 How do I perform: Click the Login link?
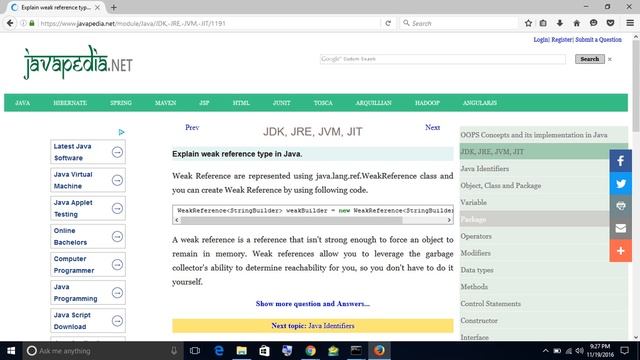(x=541, y=40)
